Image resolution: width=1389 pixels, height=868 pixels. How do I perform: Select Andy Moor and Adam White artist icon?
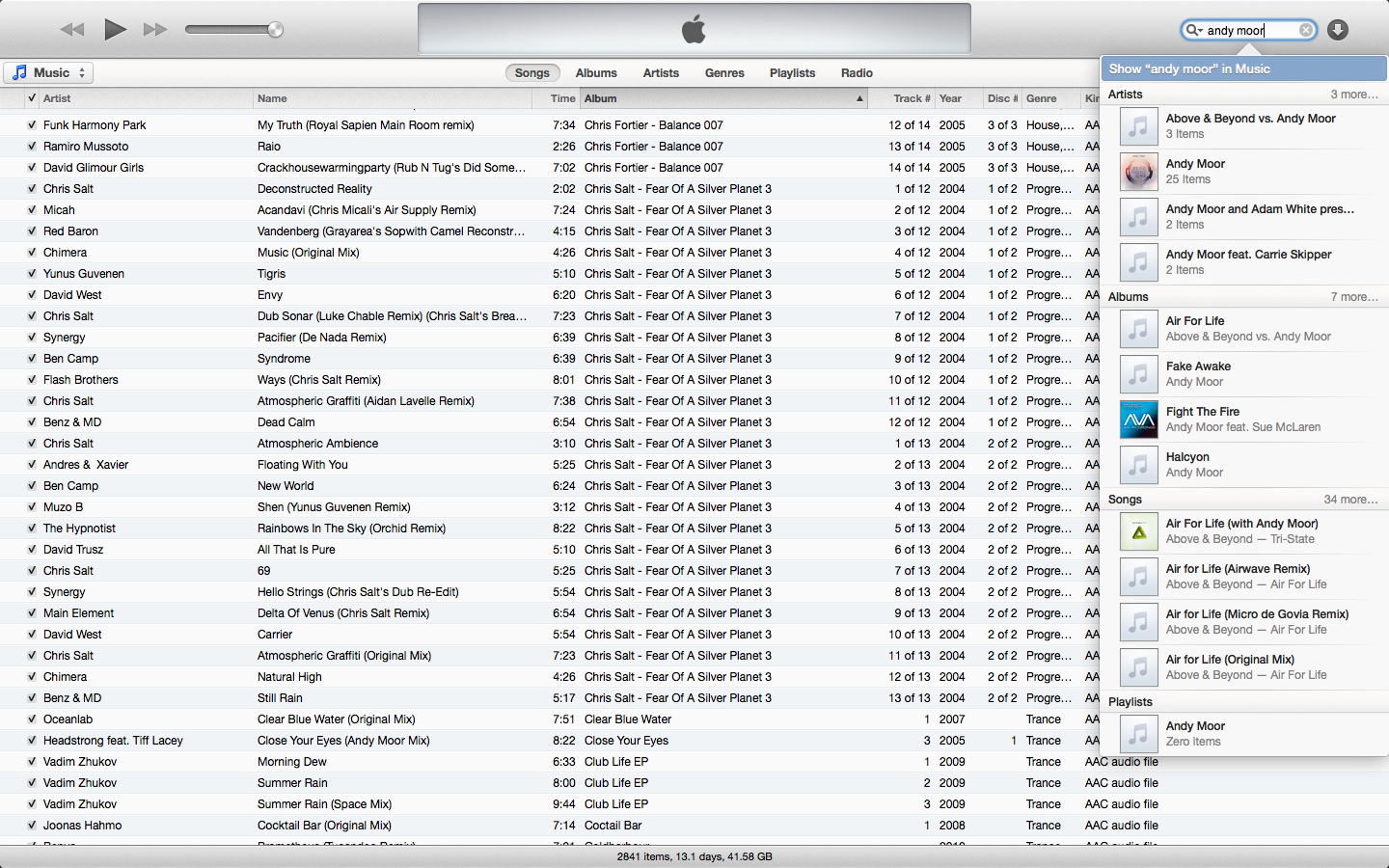[1139, 217]
